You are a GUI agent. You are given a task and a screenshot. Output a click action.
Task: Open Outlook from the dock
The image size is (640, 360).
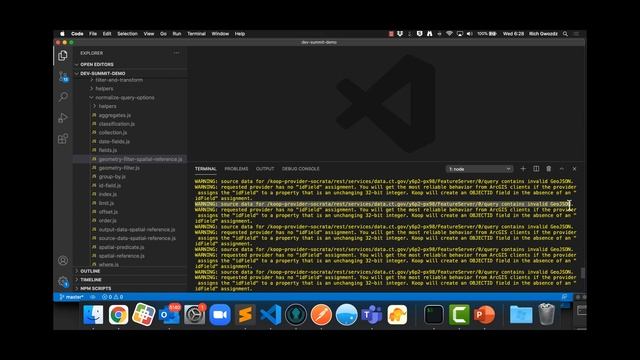[x=169, y=315]
